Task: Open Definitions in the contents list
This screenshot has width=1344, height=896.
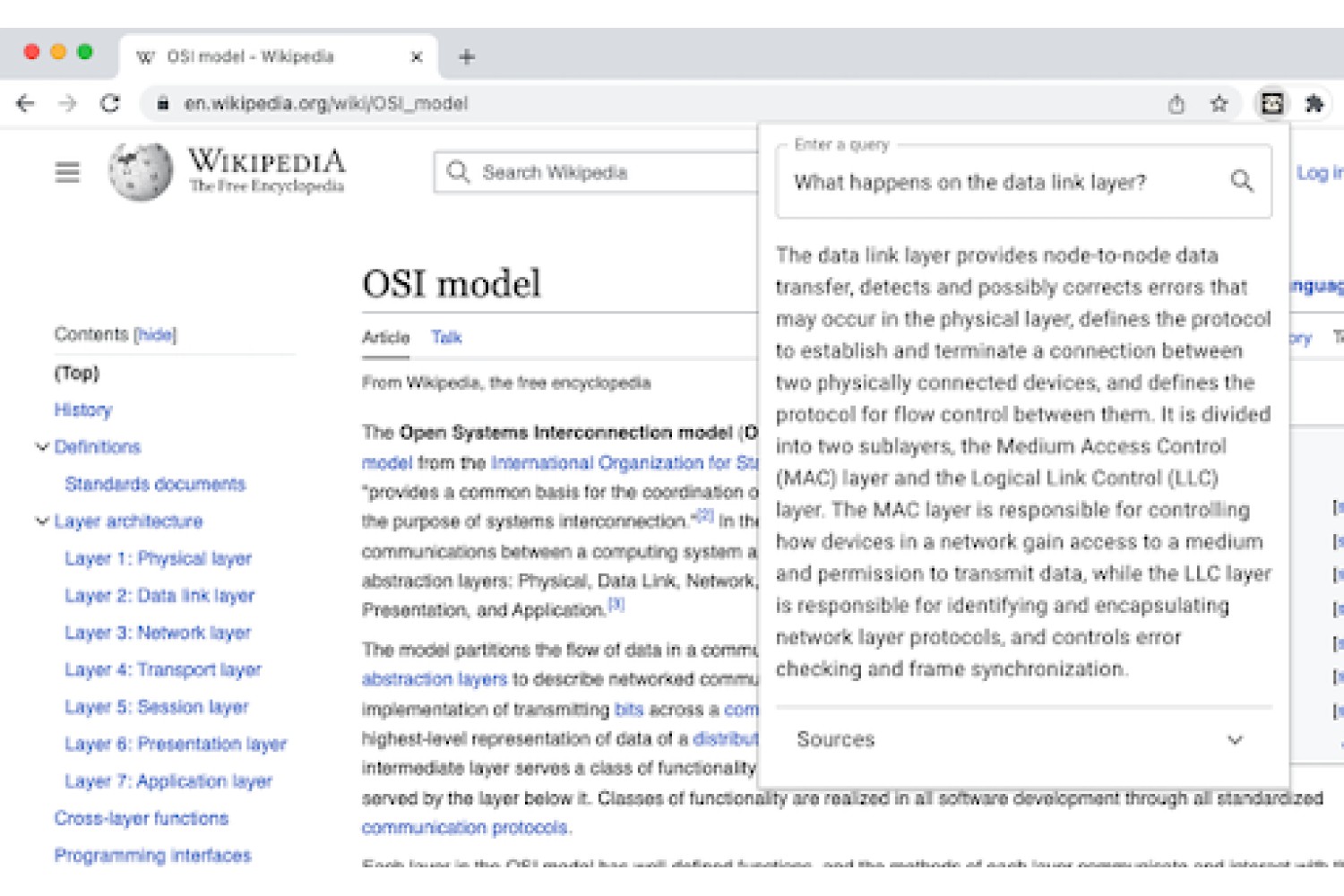Action: click(x=98, y=446)
